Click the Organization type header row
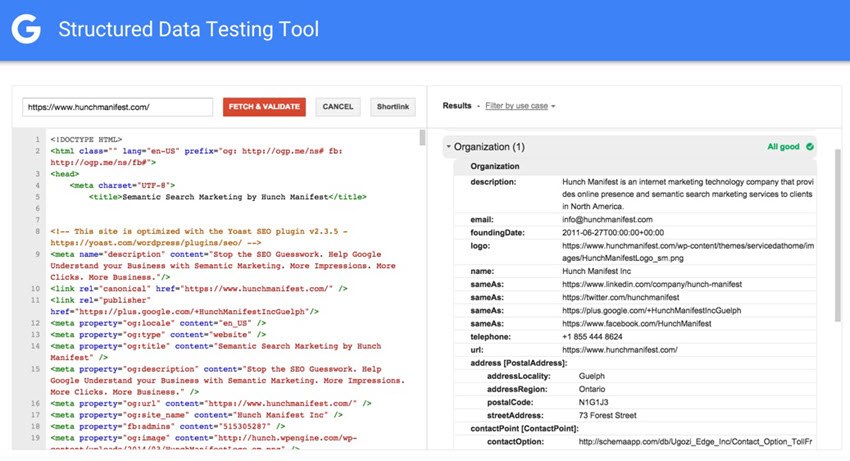 coord(635,167)
